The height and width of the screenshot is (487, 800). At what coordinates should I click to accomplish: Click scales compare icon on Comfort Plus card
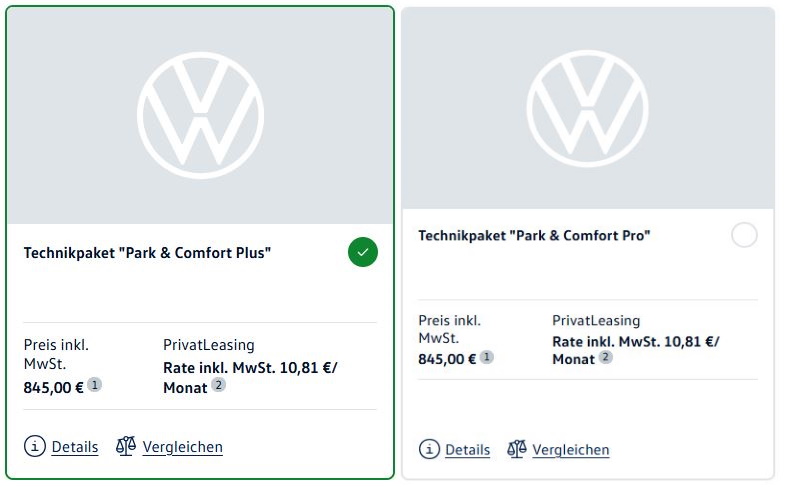coord(126,446)
